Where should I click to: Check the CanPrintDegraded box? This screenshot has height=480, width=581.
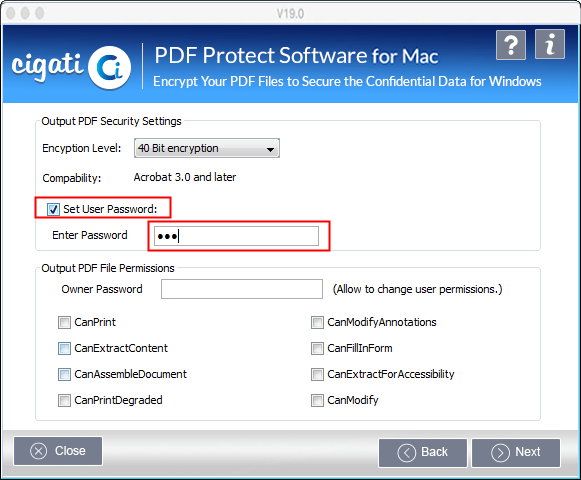click(x=64, y=400)
